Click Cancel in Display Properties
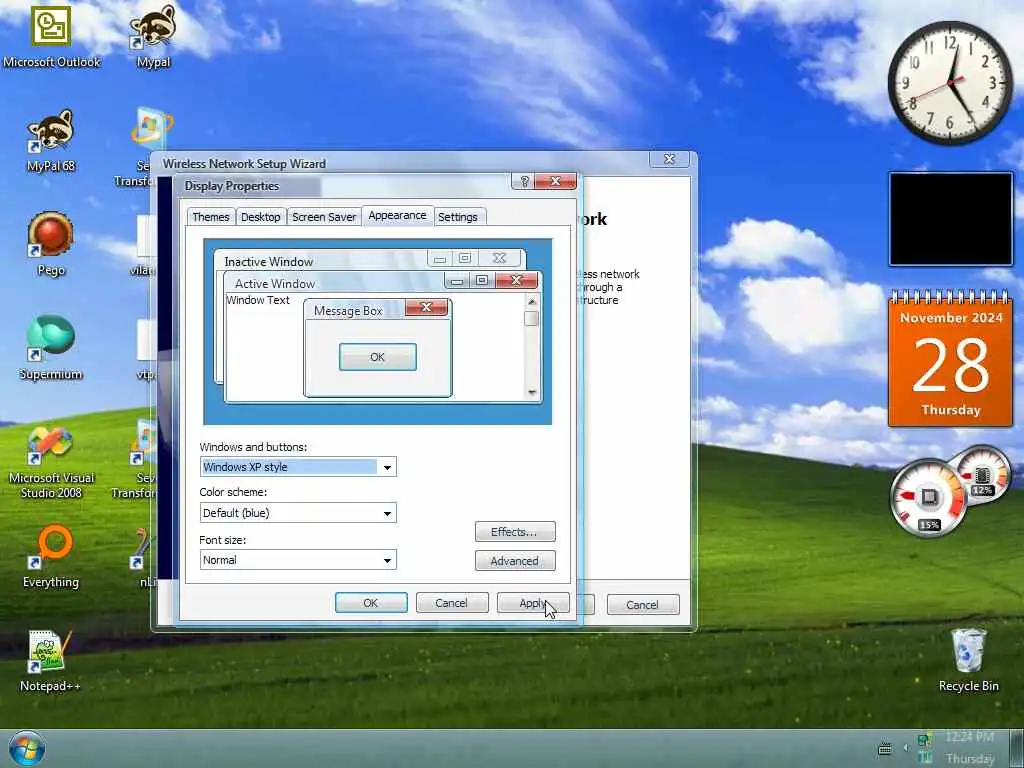 [452, 603]
